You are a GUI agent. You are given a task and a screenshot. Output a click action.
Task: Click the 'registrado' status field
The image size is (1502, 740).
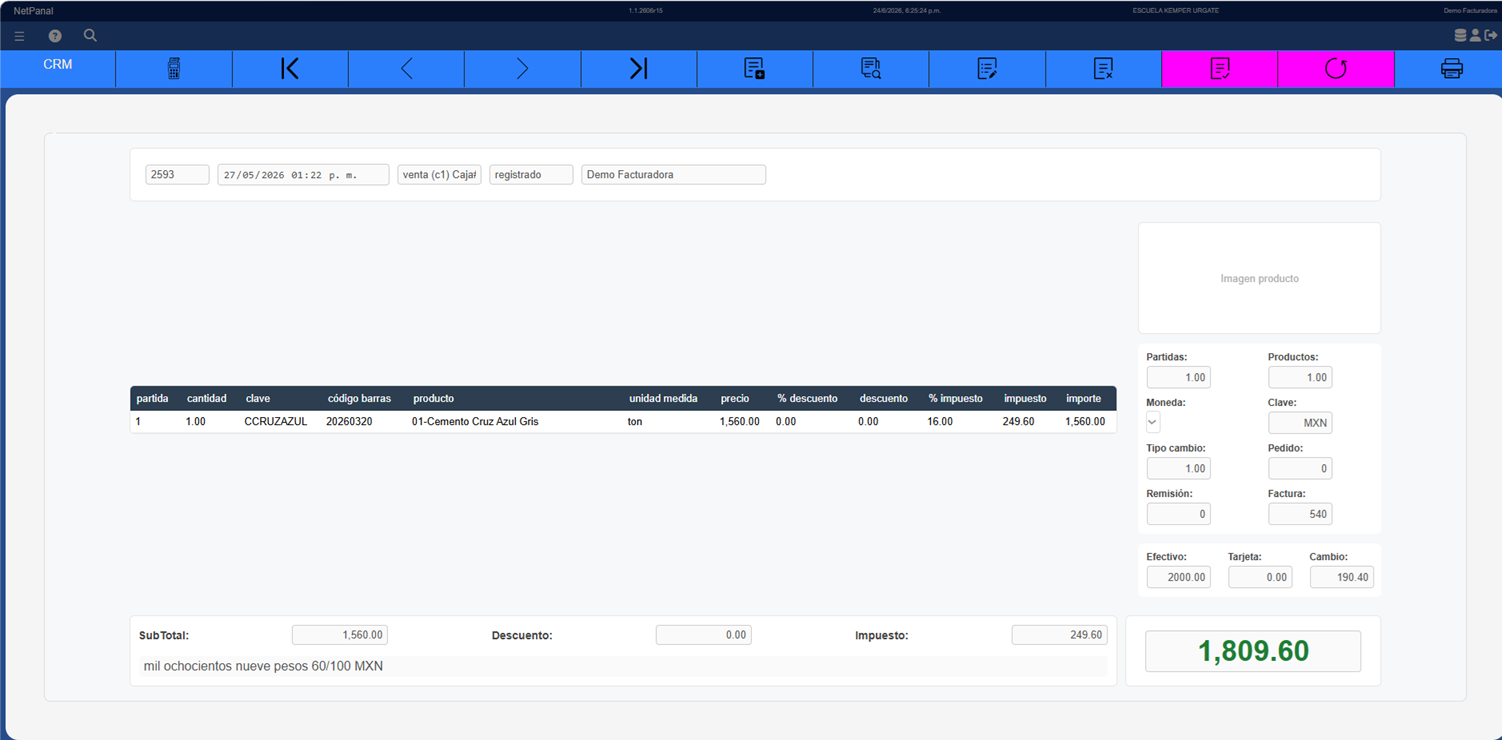(x=531, y=175)
